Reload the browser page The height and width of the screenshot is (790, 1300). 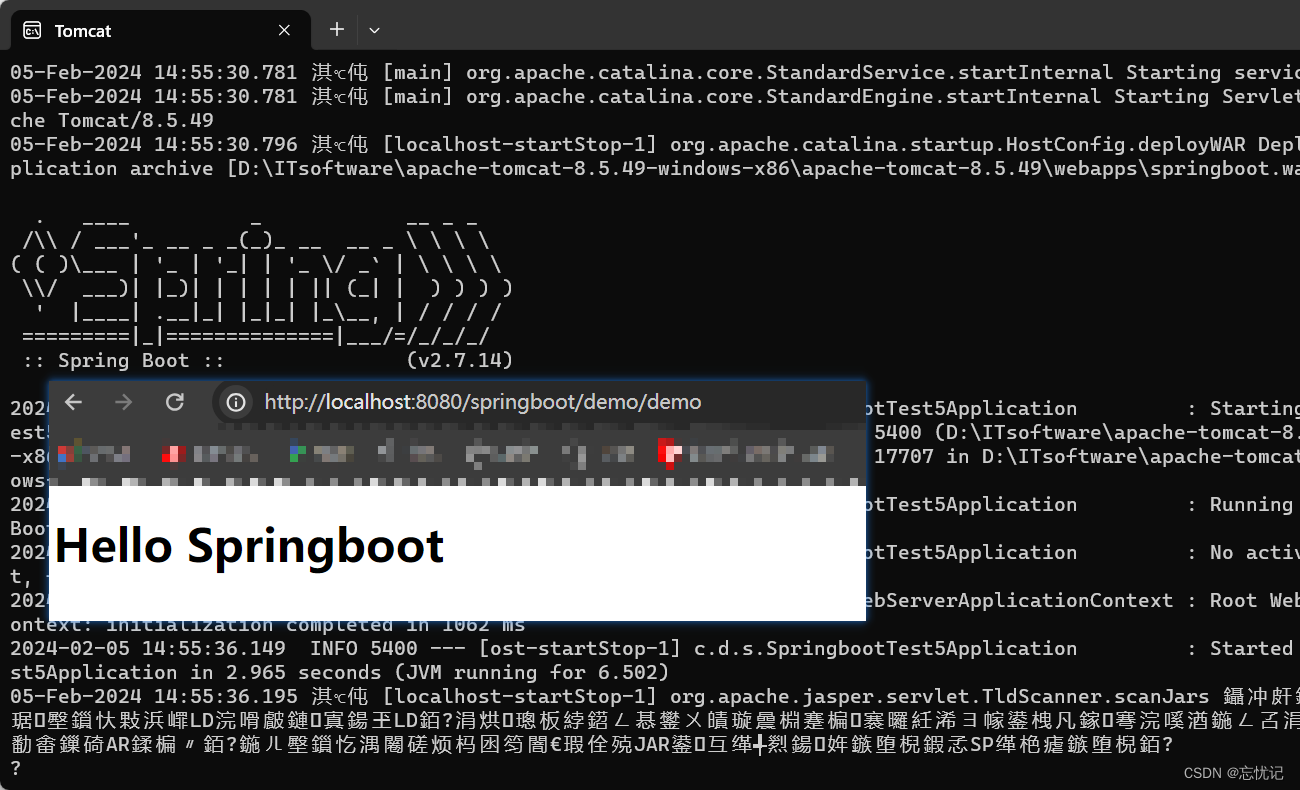pyautogui.click(x=175, y=402)
